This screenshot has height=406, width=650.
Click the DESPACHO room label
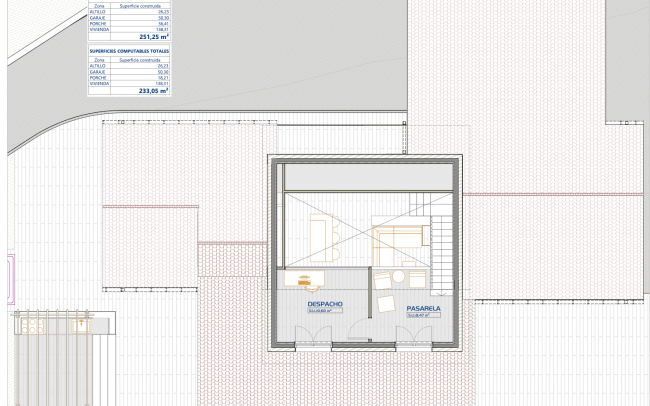[x=326, y=303]
